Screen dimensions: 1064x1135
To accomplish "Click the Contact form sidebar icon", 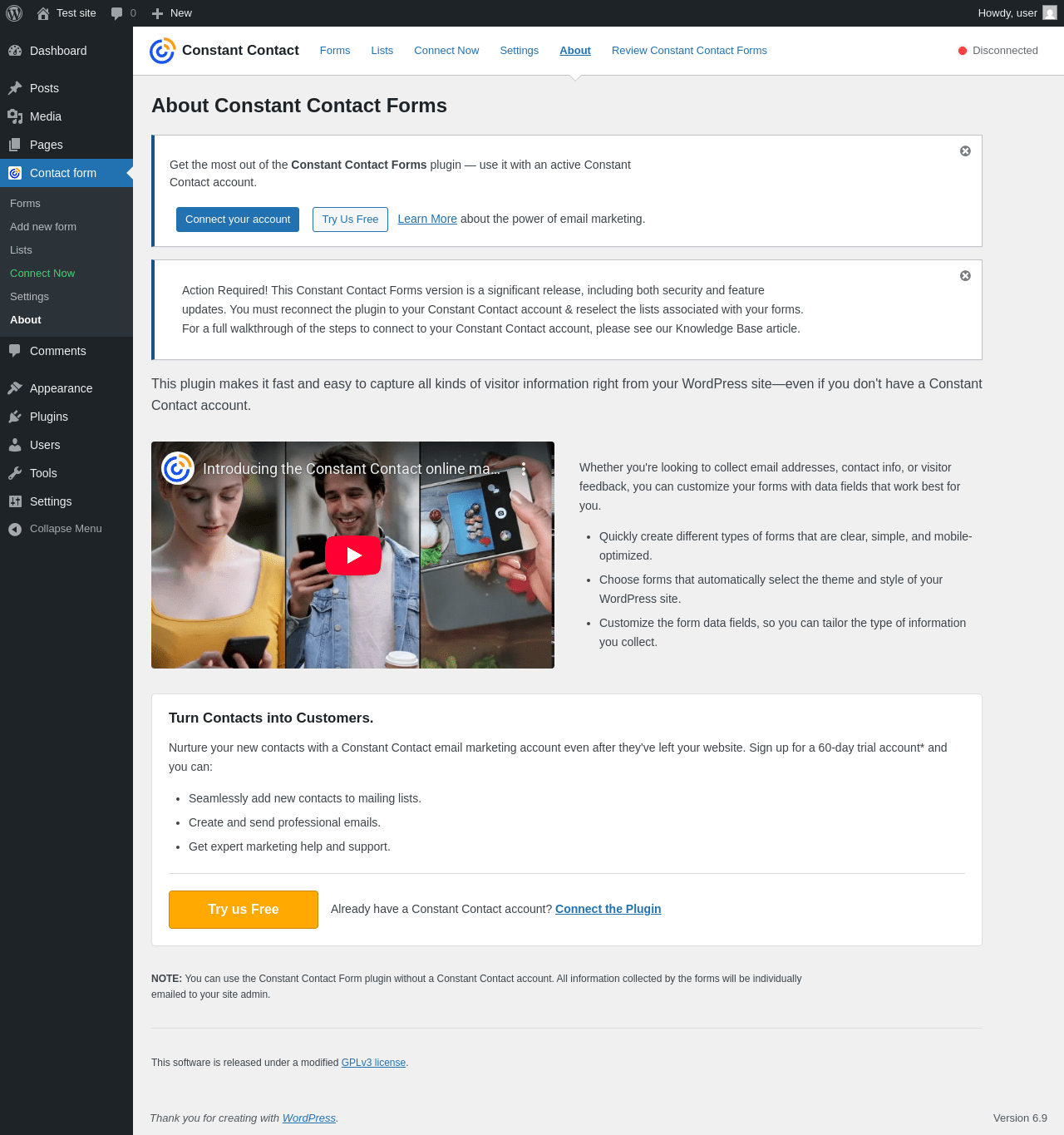I will tap(15, 173).
